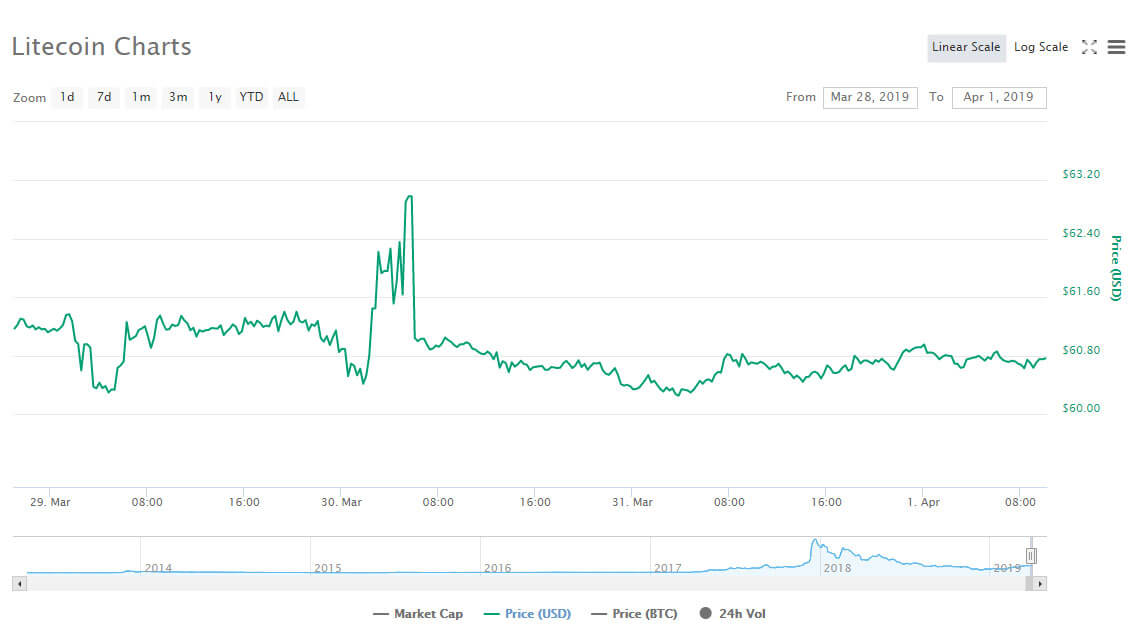
Task: Switch to Log Scale
Action: pos(1041,48)
